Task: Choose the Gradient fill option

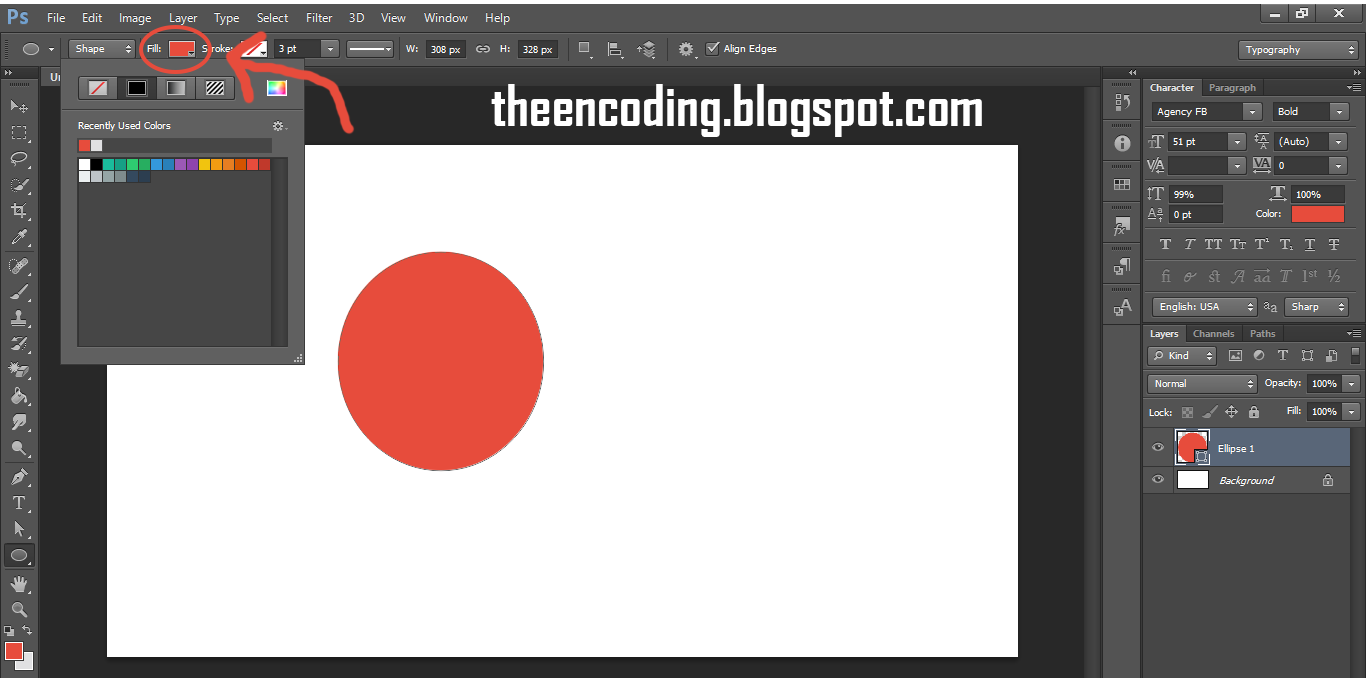Action: [176, 88]
